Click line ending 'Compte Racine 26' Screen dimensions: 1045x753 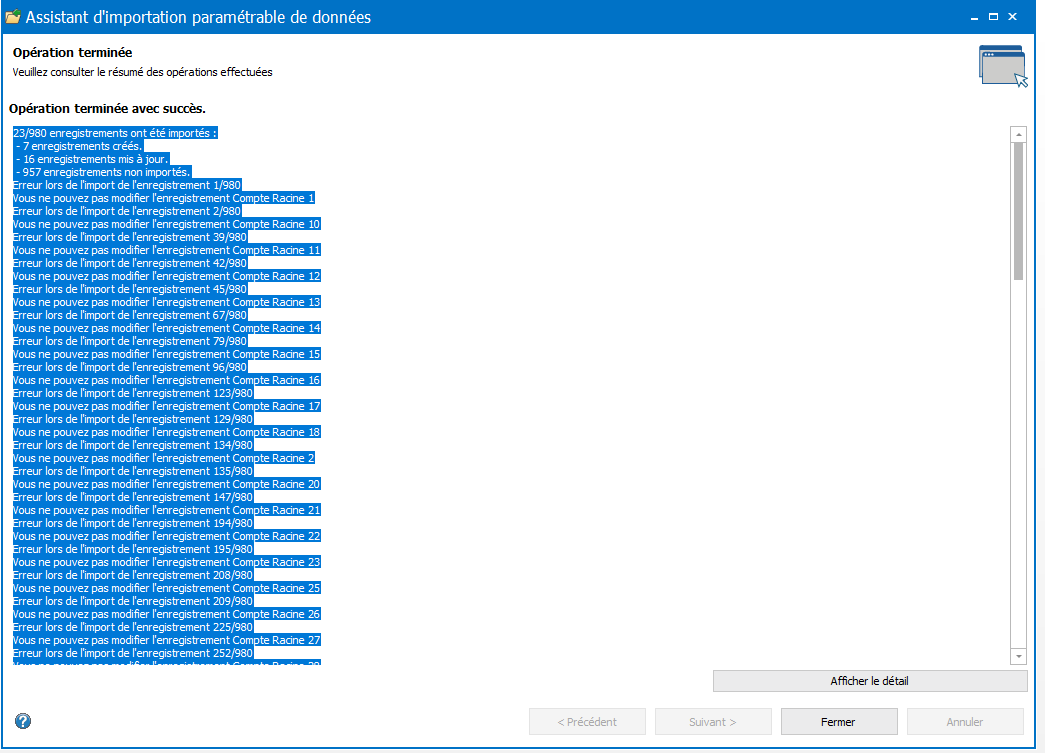click(167, 614)
